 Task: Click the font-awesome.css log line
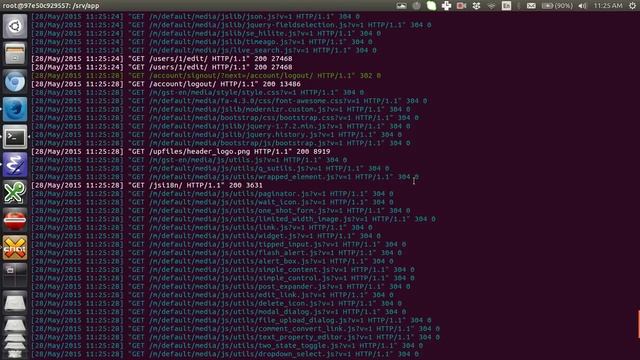point(229,101)
